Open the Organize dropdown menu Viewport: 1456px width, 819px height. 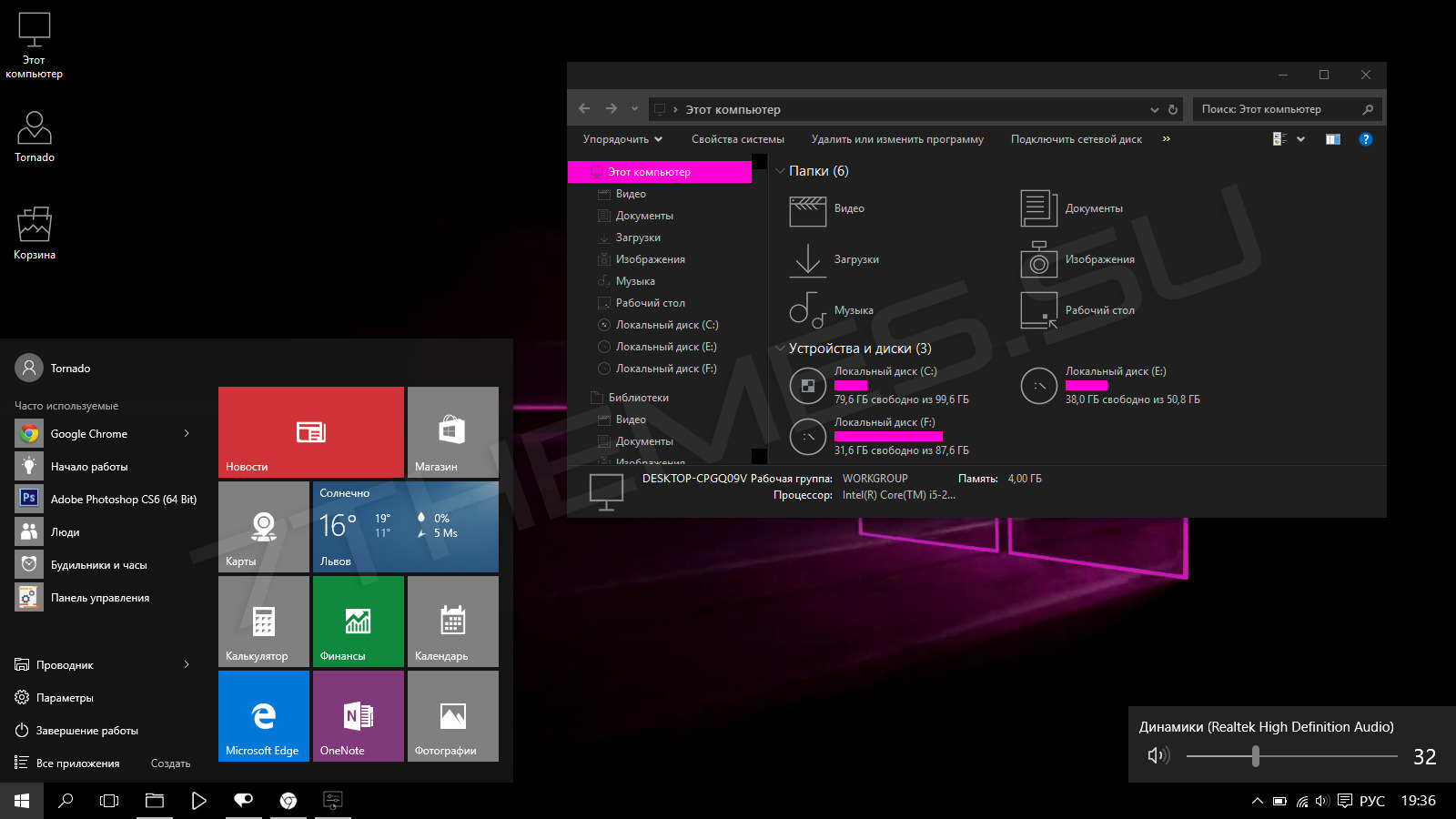point(622,139)
